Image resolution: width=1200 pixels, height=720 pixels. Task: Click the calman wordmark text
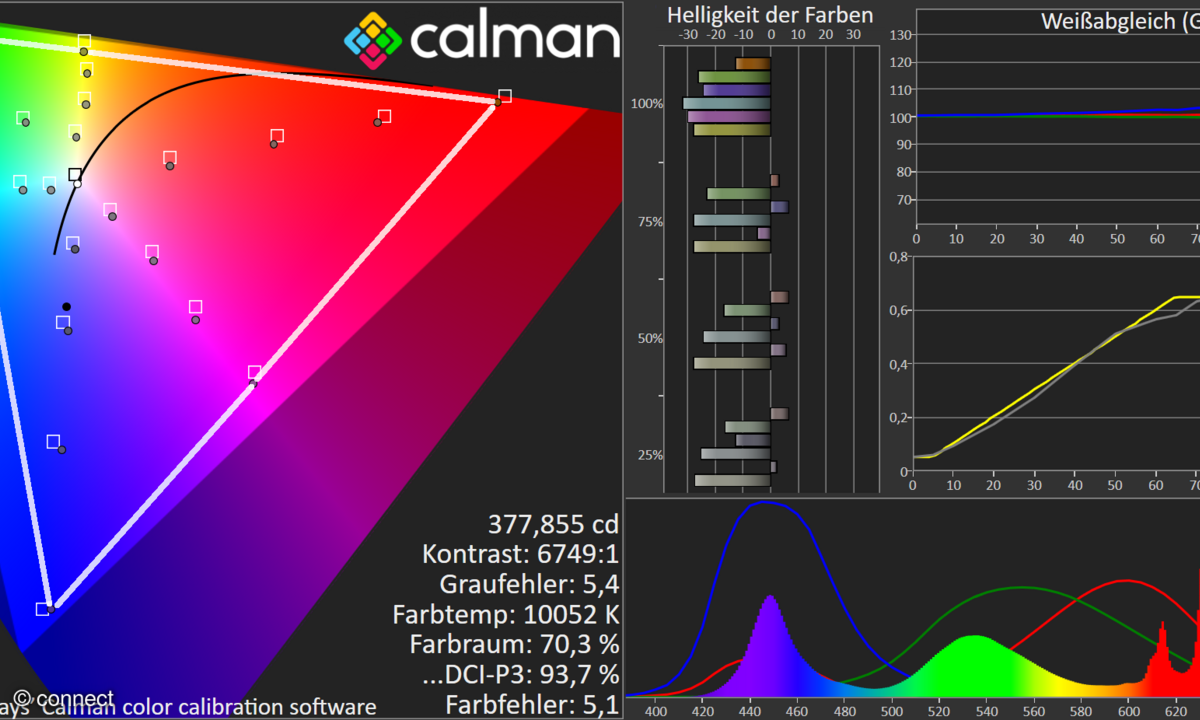(515, 39)
